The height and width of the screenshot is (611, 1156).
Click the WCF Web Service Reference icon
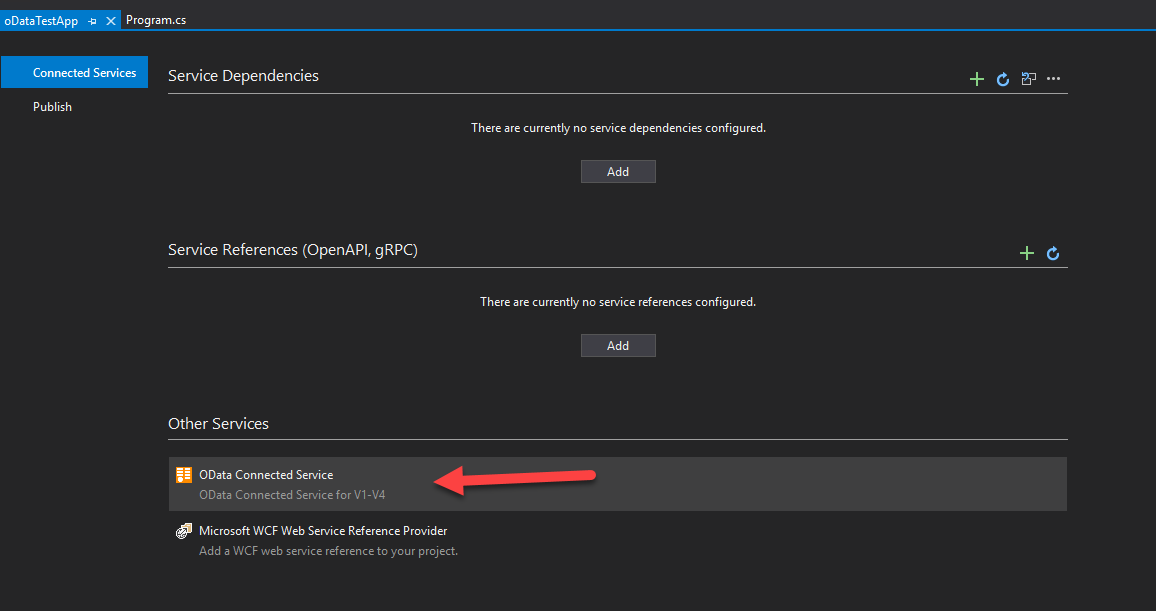pos(183,531)
